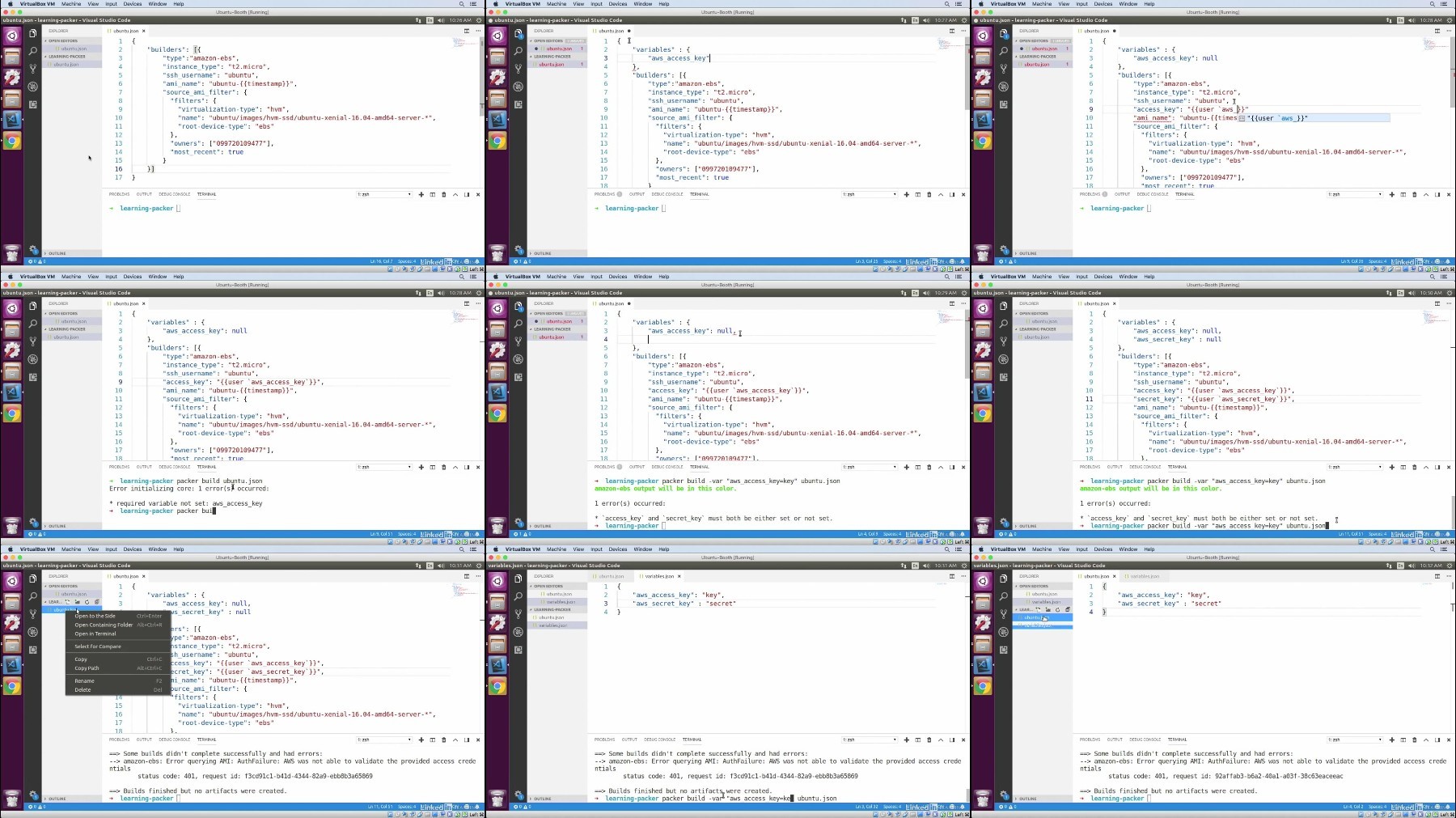Open Extensions view in the 10:30 AM frame
Image resolution: width=1456 pixels, height=818 pixels.
tap(1004, 377)
